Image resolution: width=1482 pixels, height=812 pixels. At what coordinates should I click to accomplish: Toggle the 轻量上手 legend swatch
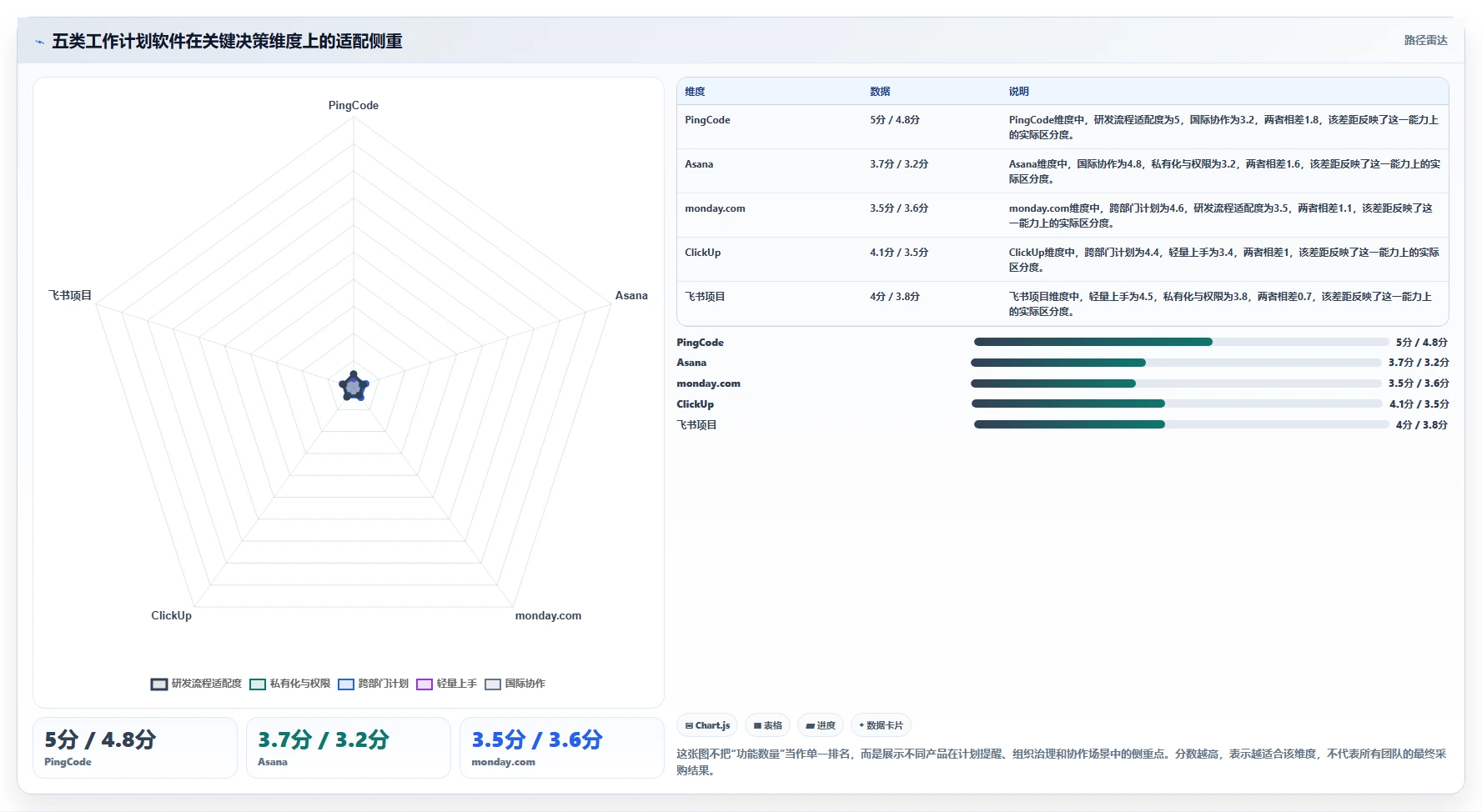425,684
